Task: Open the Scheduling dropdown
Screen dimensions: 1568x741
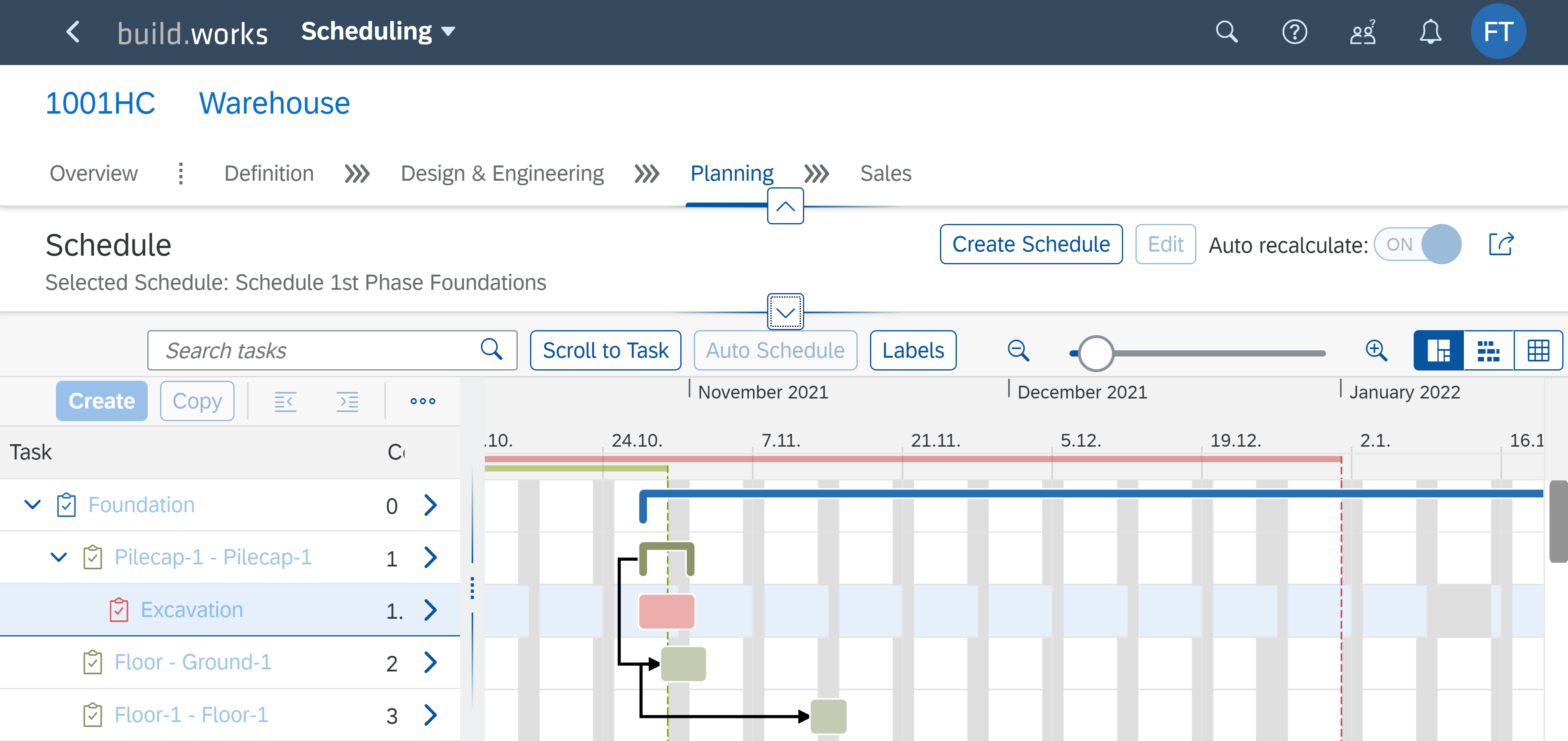Action: 378,32
